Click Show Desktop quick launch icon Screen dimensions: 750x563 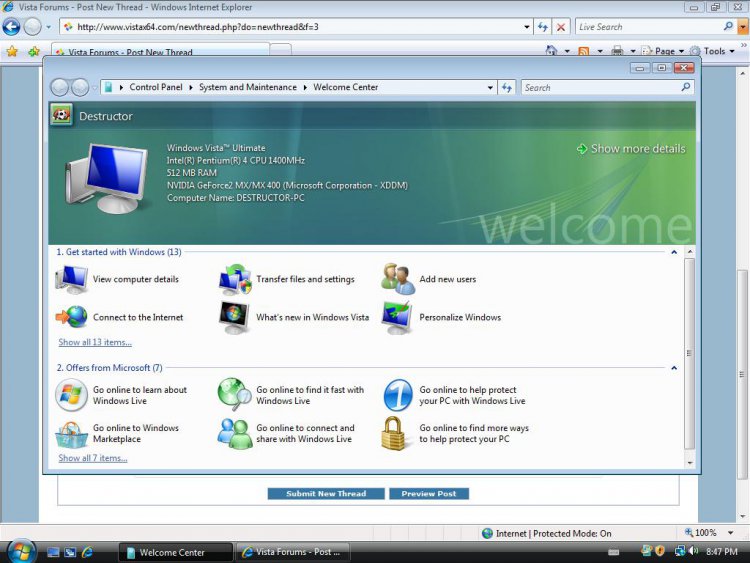pos(53,552)
